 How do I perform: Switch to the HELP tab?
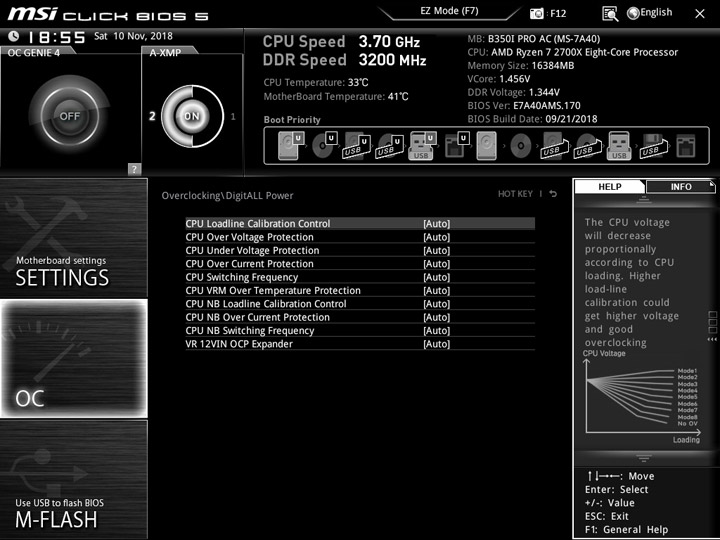610,186
